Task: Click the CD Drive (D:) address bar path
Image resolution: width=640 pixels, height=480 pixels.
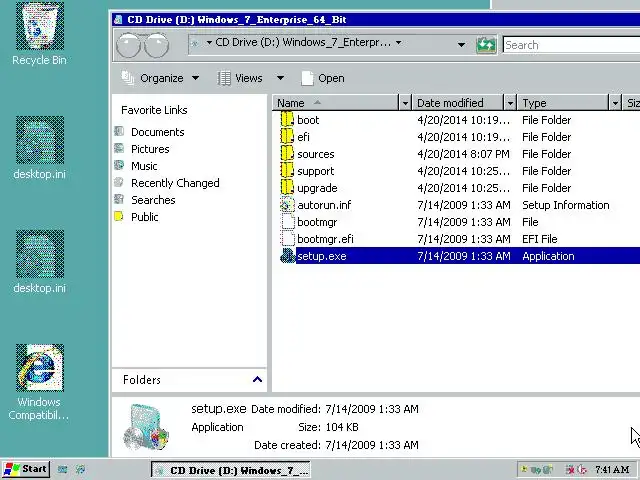Action: point(303,42)
